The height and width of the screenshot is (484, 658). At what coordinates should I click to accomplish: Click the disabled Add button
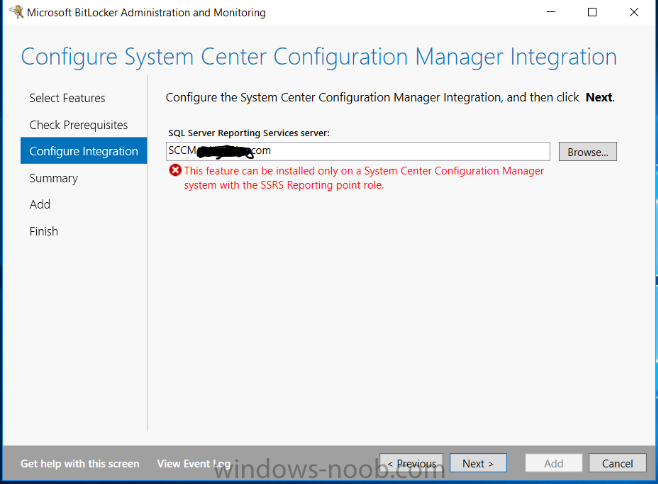554,463
